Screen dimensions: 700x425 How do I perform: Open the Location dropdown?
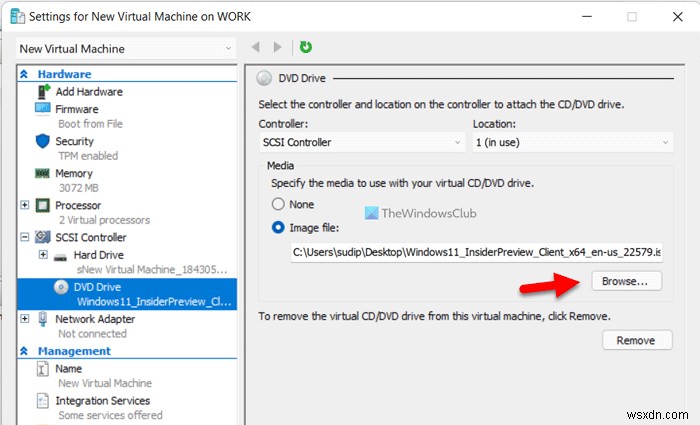(x=573, y=142)
